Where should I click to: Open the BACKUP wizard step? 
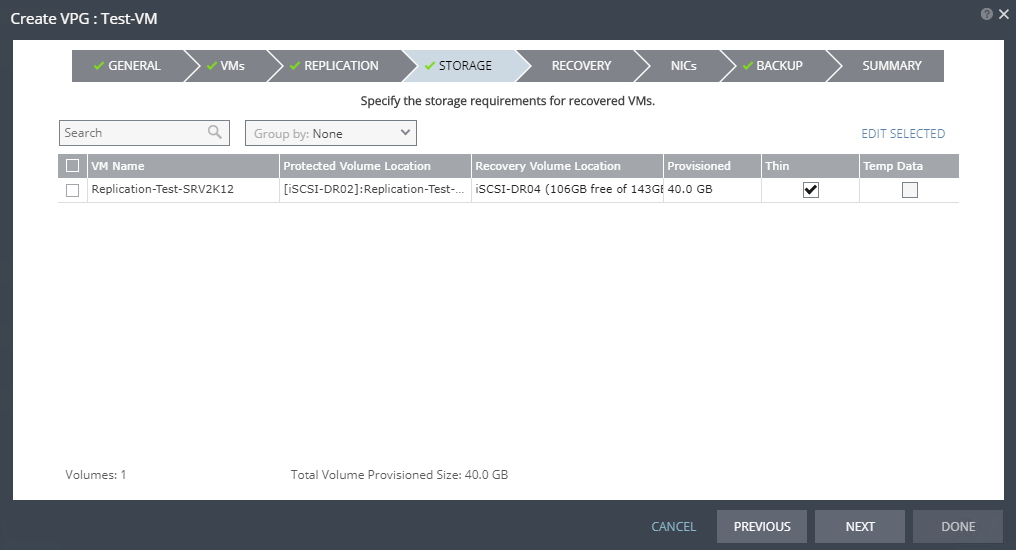(773, 66)
